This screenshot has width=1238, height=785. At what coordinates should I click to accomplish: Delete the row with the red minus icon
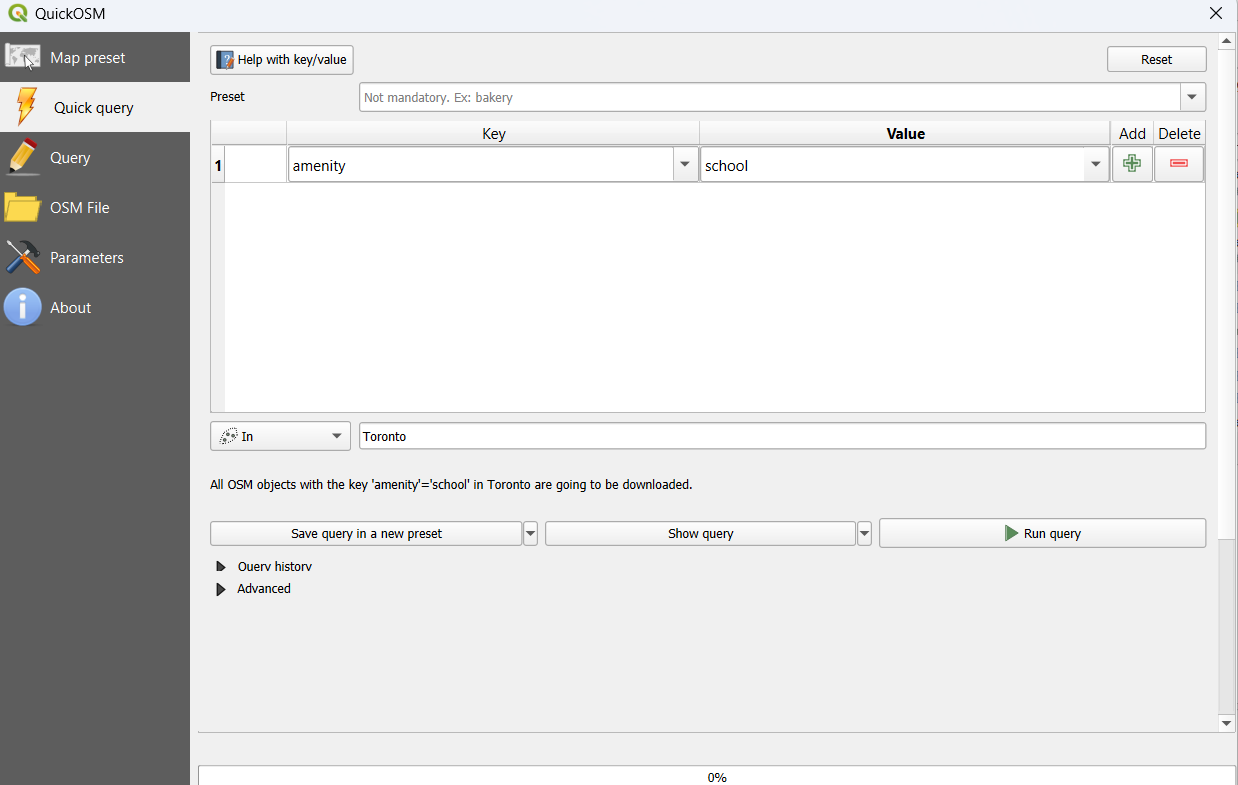(x=1179, y=164)
